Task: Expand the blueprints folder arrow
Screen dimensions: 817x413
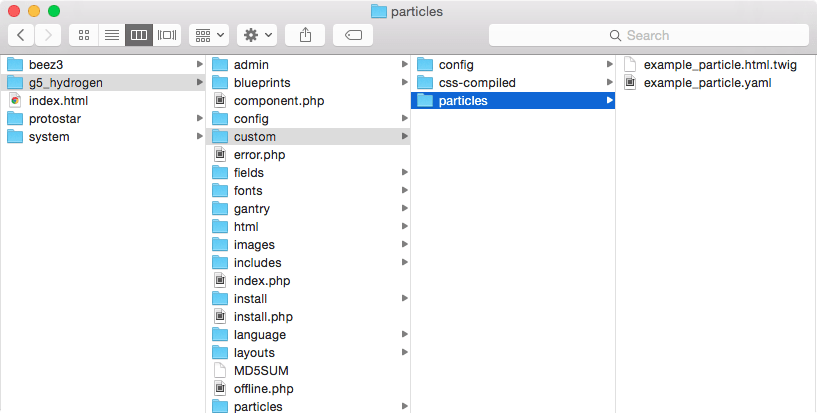Action: point(404,82)
